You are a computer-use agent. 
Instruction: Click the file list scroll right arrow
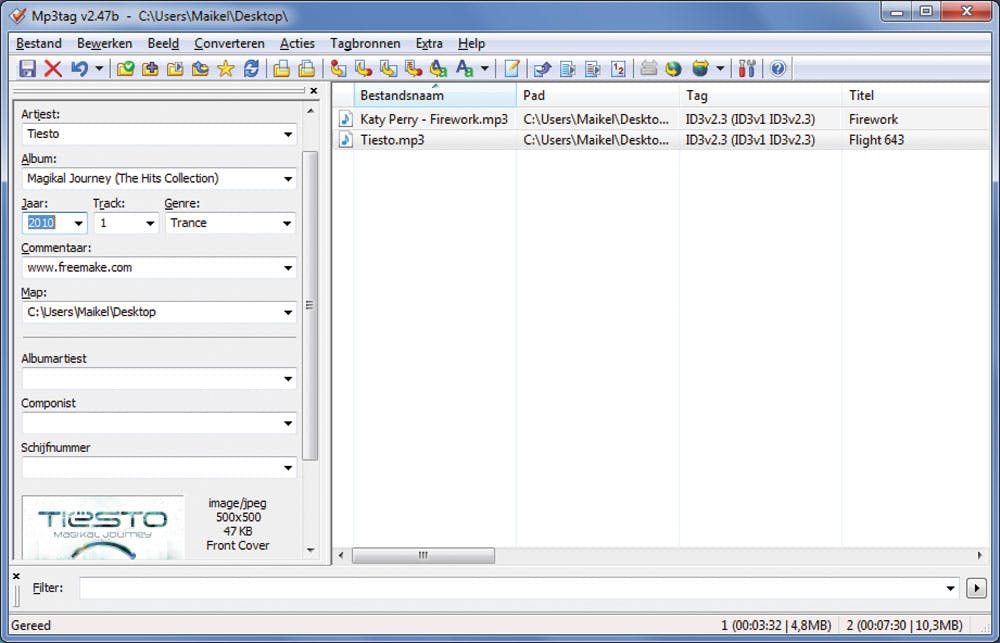[980, 556]
